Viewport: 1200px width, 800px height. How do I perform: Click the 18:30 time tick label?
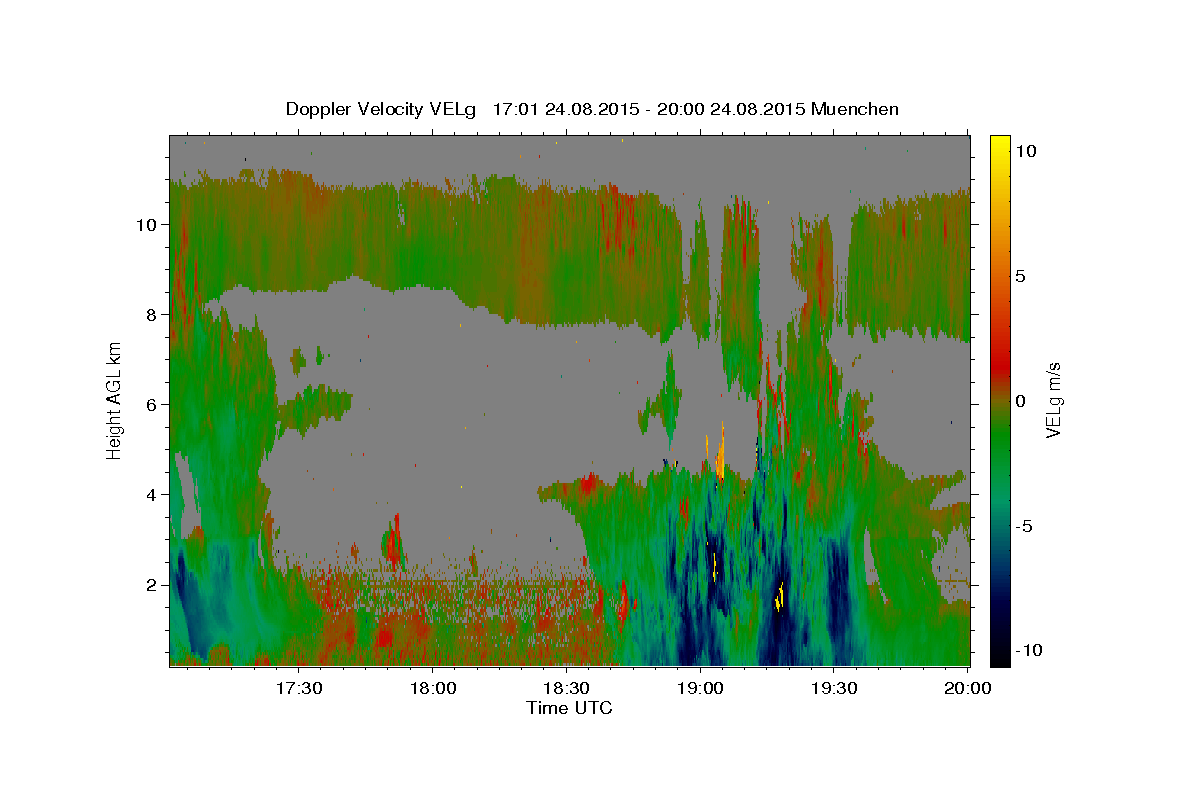click(566, 688)
